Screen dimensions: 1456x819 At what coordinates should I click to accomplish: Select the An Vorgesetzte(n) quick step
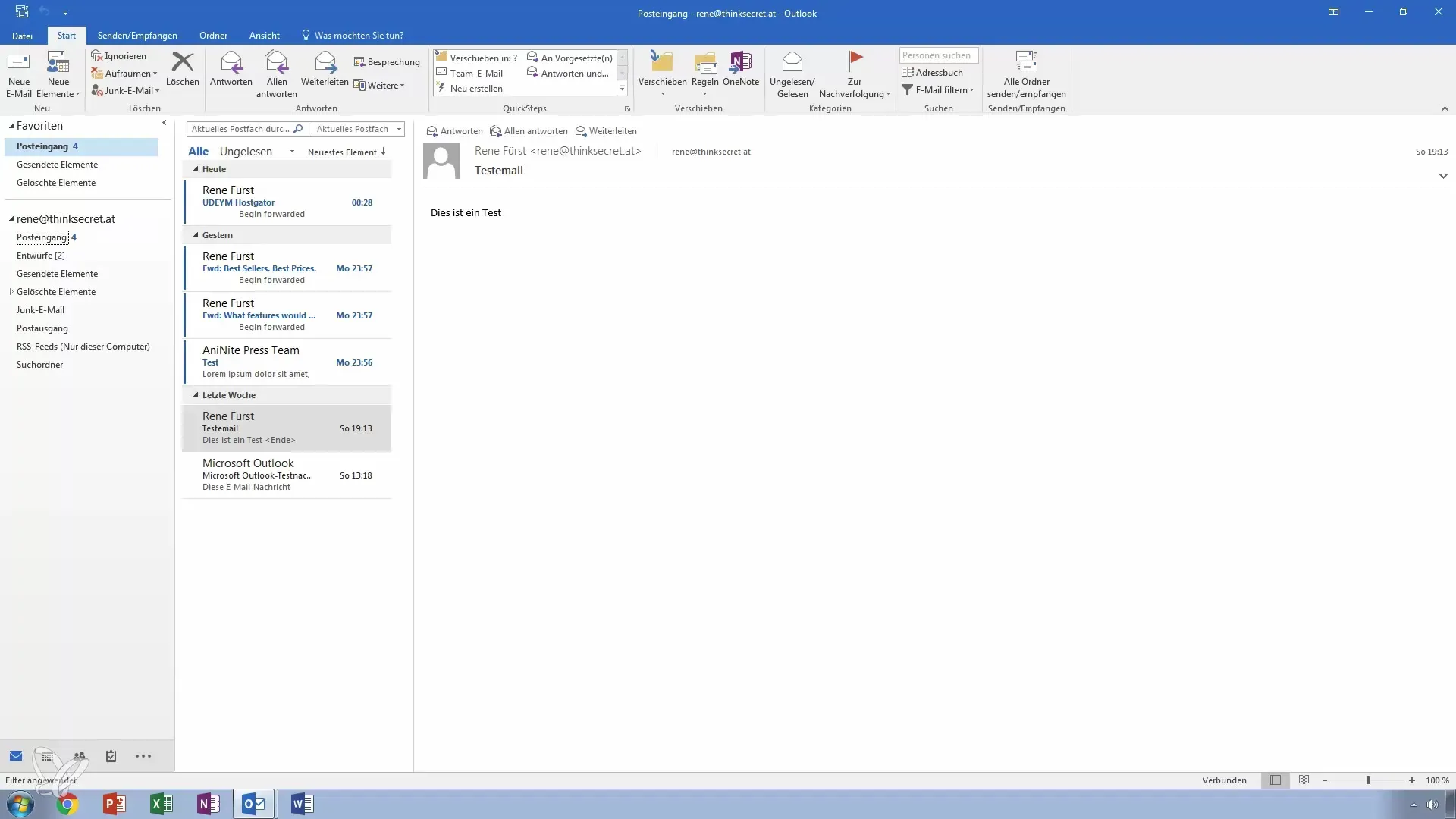pos(570,58)
